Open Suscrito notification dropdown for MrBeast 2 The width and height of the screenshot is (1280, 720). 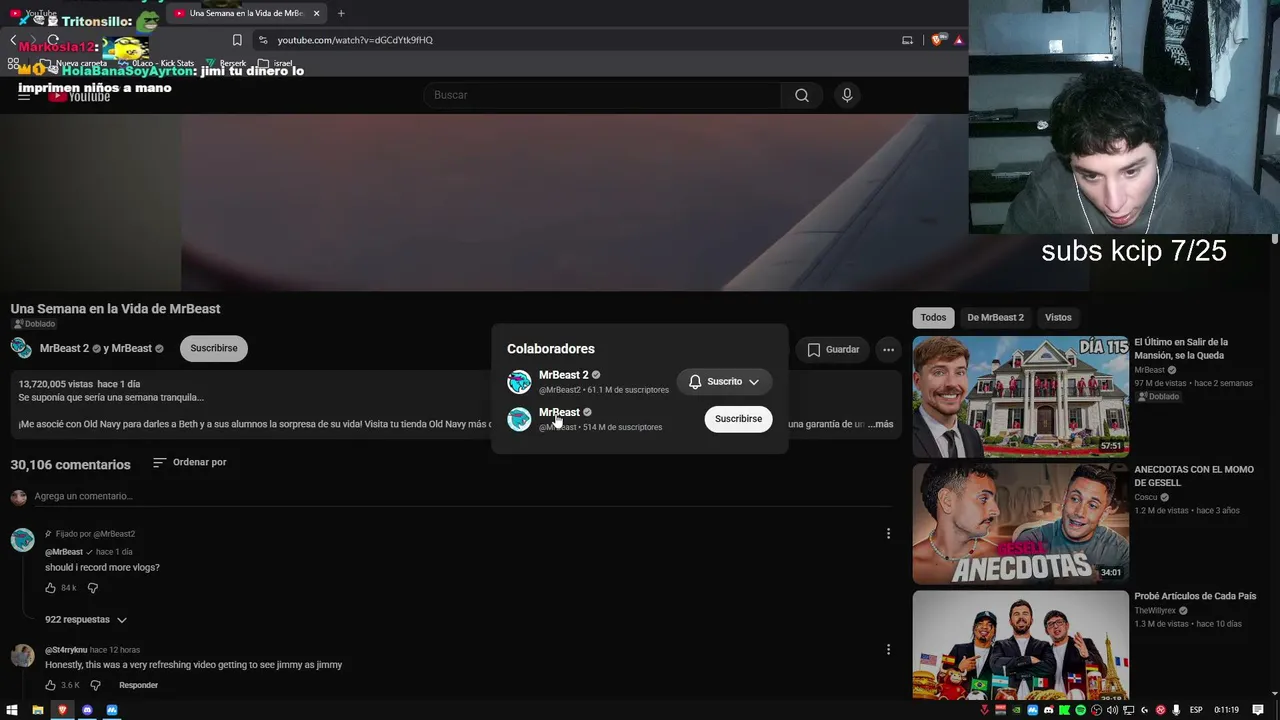tap(724, 381)
